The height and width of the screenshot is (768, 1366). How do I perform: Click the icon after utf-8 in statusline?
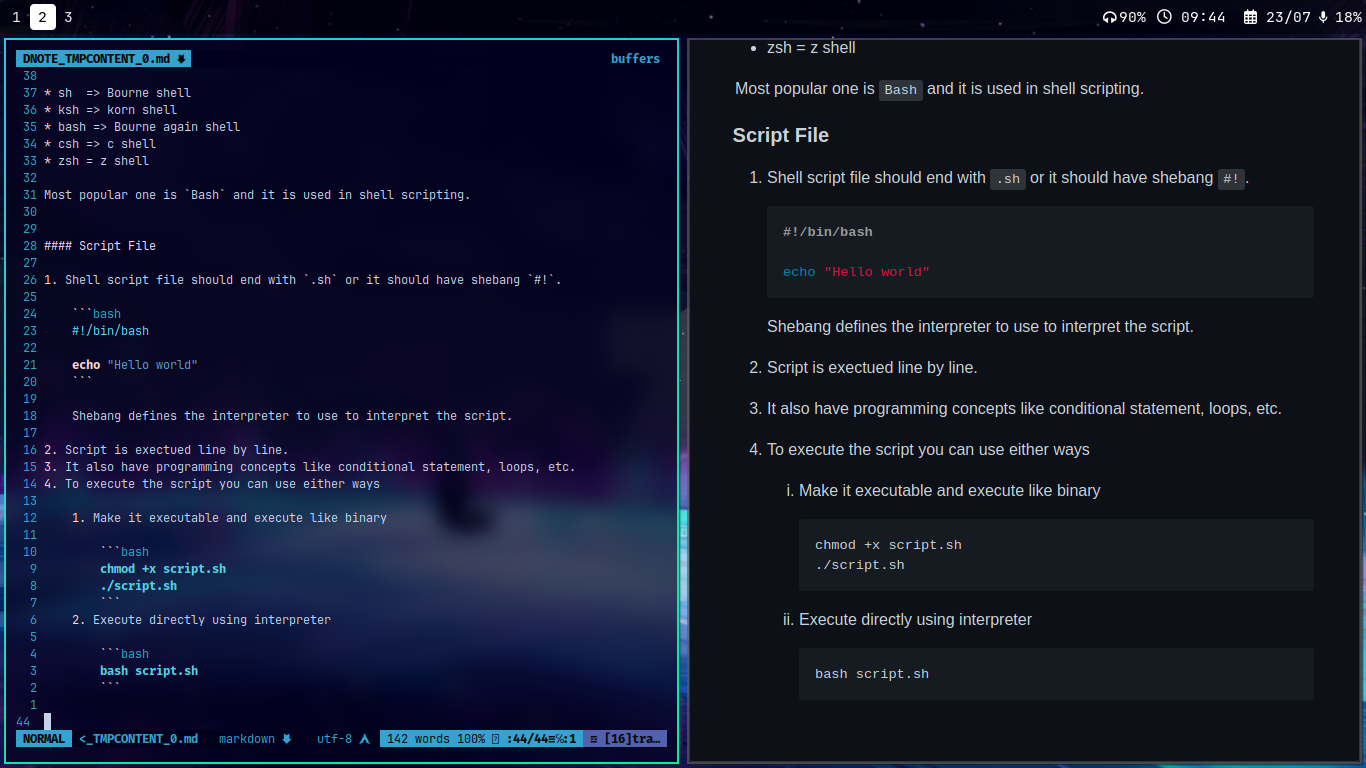click(x=365, y=739)
